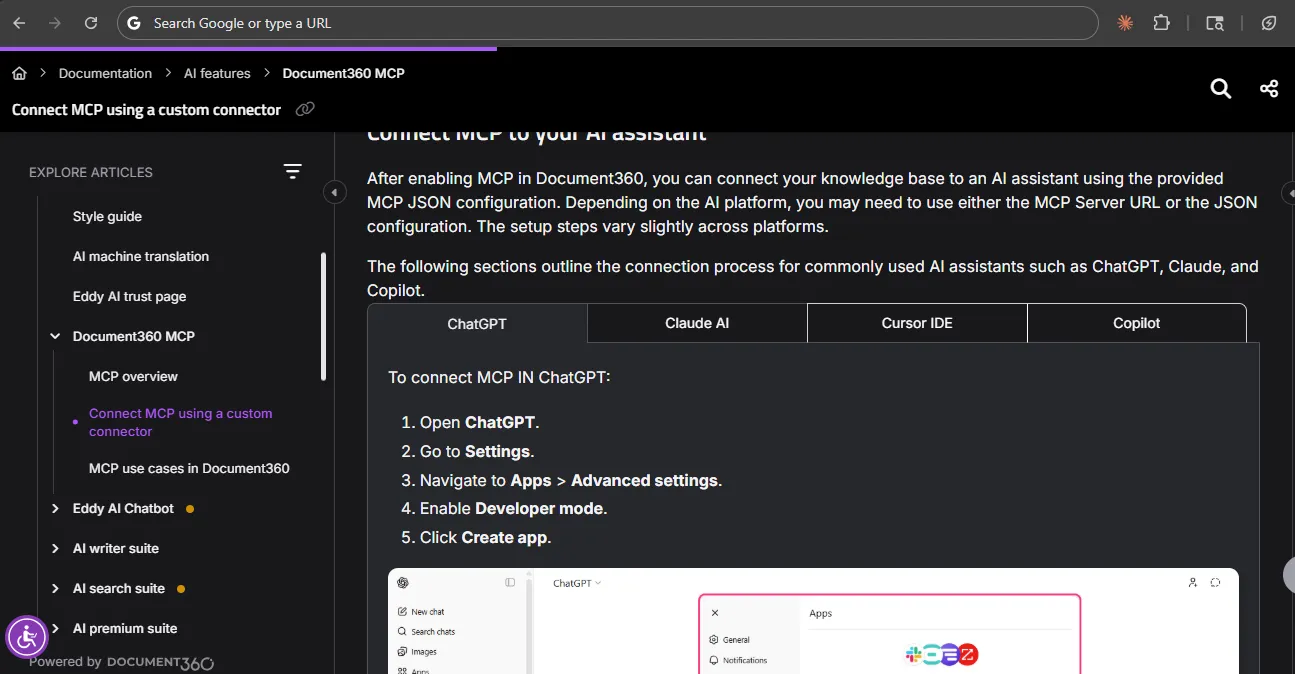Switch to the Cursor IDE tab
Viewport: 1295px width, 674px height.
tap(917, 323)
